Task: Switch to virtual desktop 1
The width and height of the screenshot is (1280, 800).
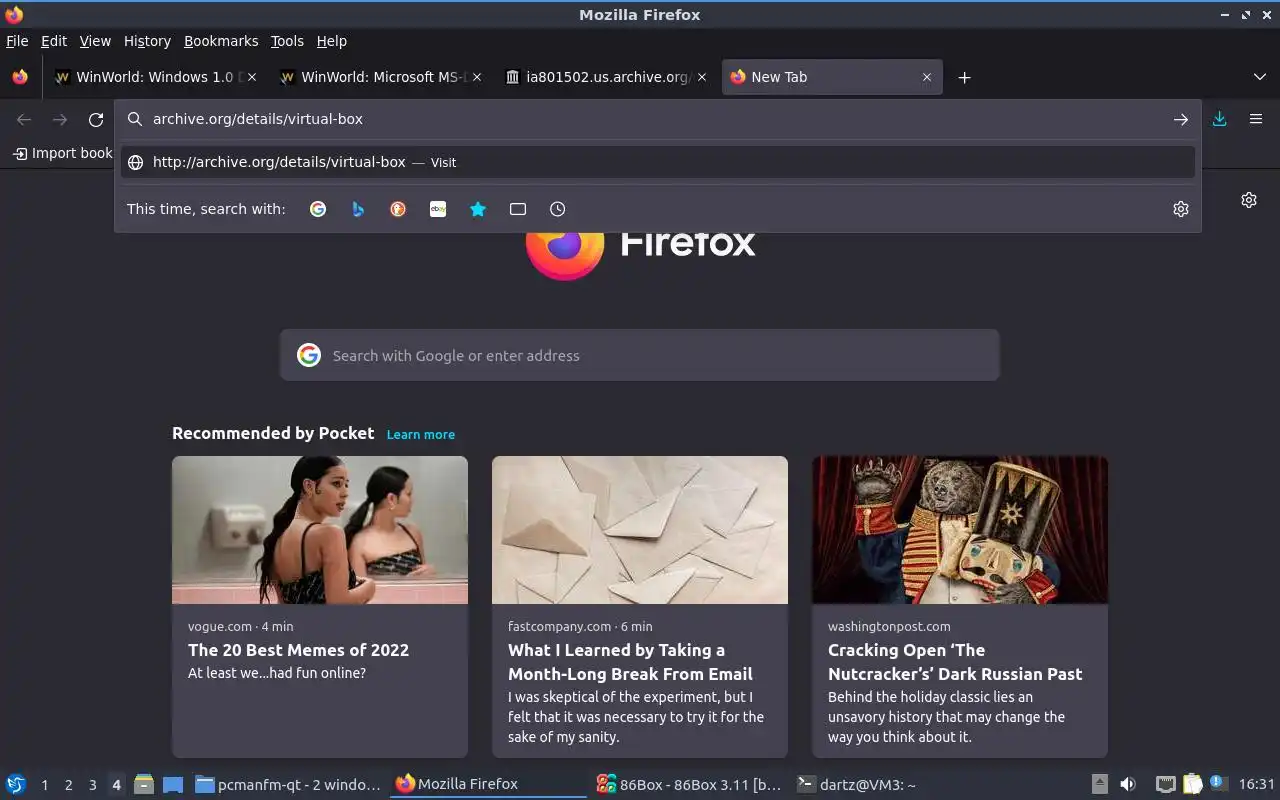Action: 45,785
